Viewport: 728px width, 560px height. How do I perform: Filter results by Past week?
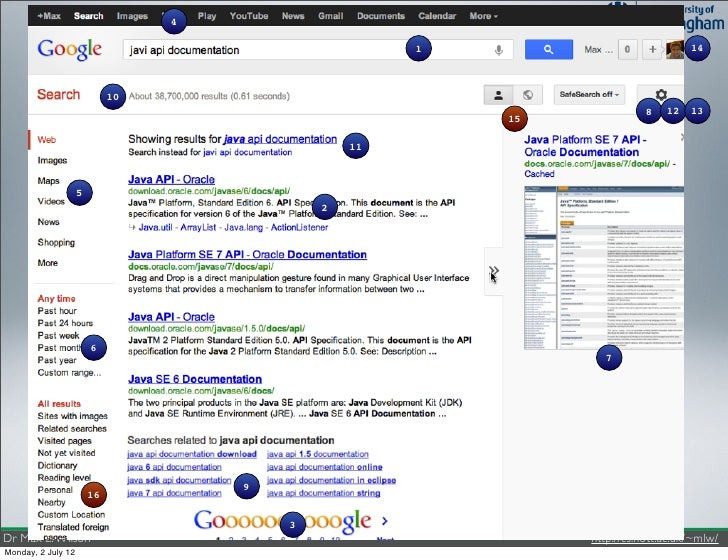(58, 335)
